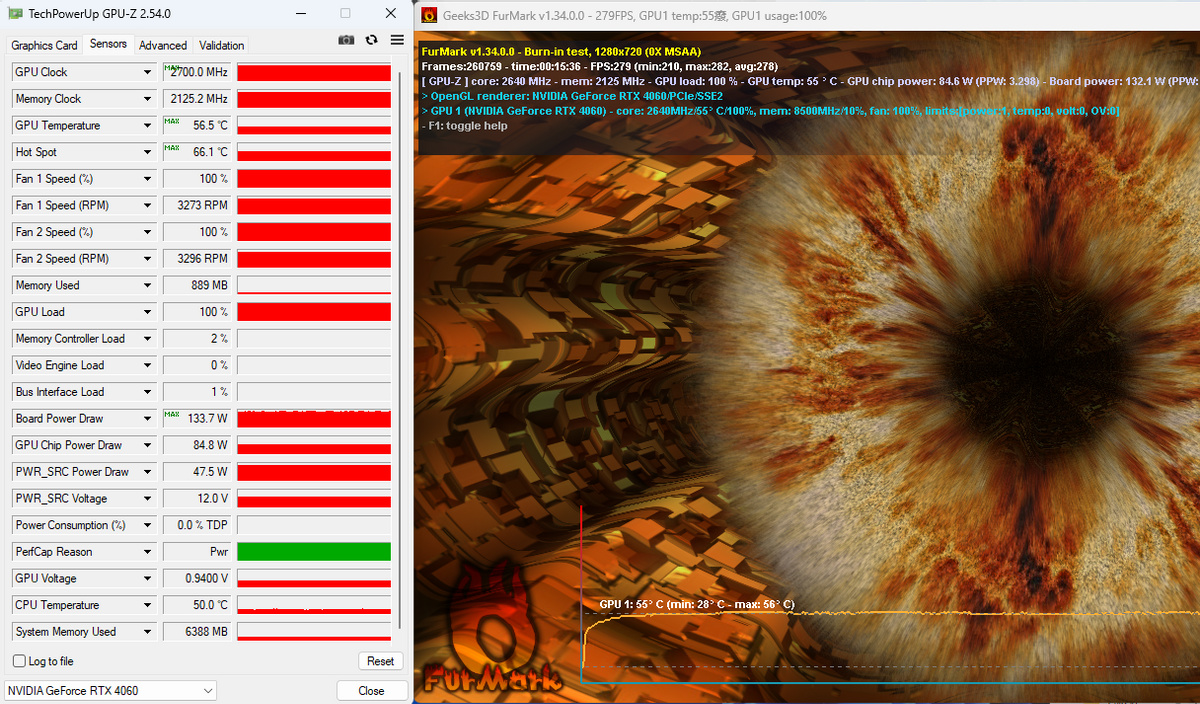Image resolution: width=1200 pixels, height=704 pixels.
Task: Open the Video Engine Load dropdown
Action: click(x=148, y=365)
